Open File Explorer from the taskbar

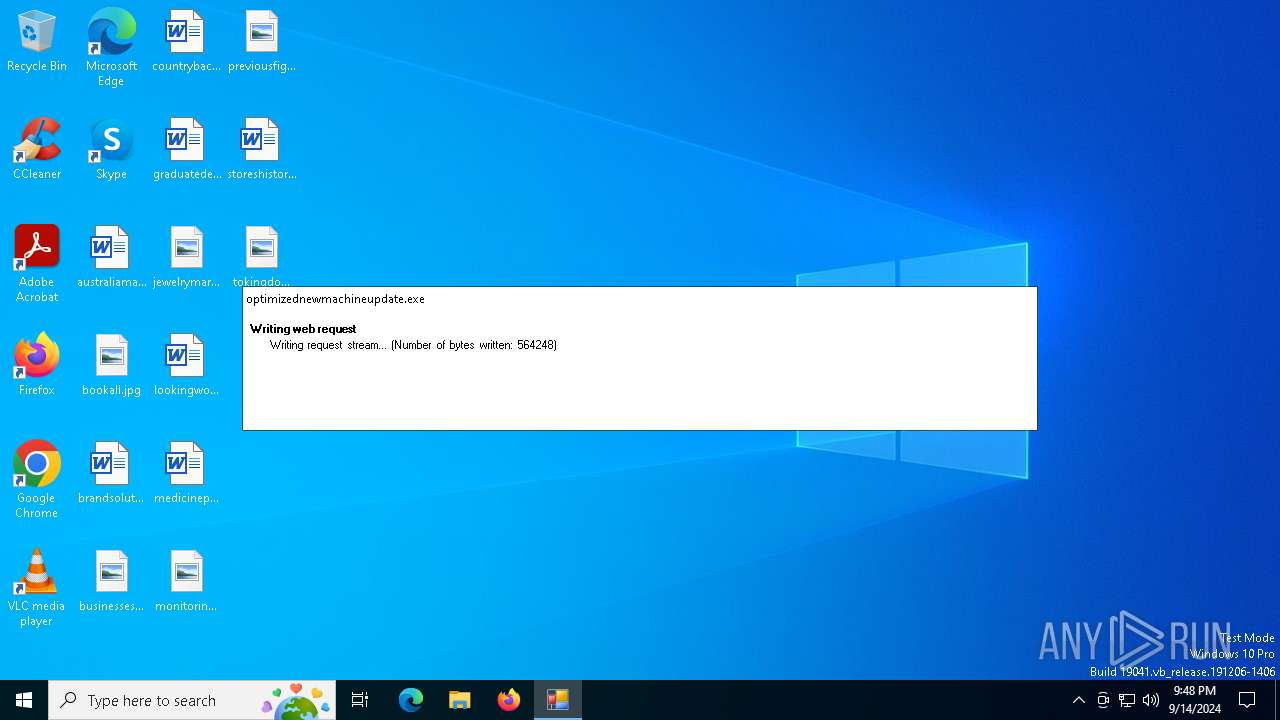tap(460, 700)
